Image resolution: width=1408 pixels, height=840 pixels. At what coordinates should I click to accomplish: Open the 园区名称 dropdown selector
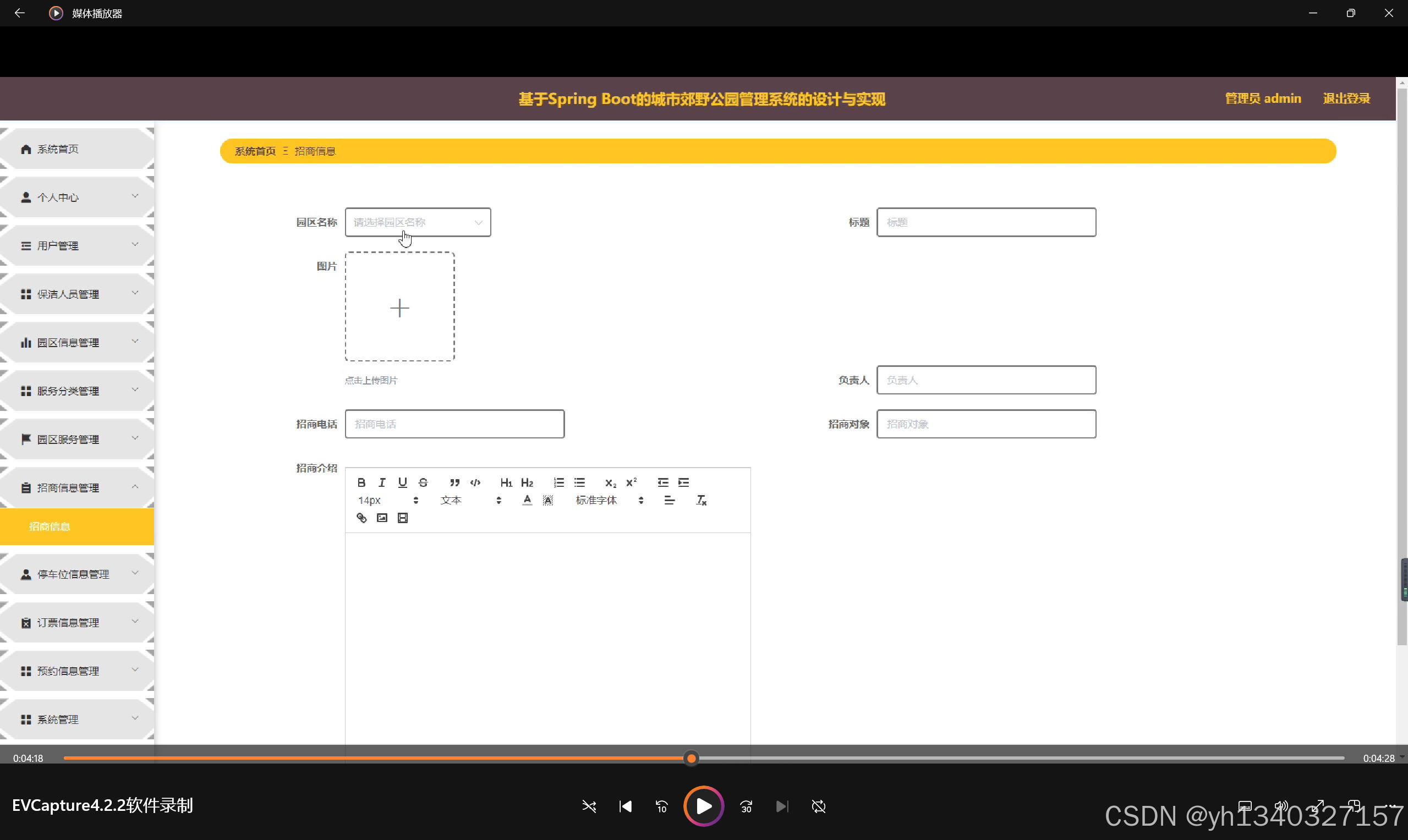coord(418,222)
